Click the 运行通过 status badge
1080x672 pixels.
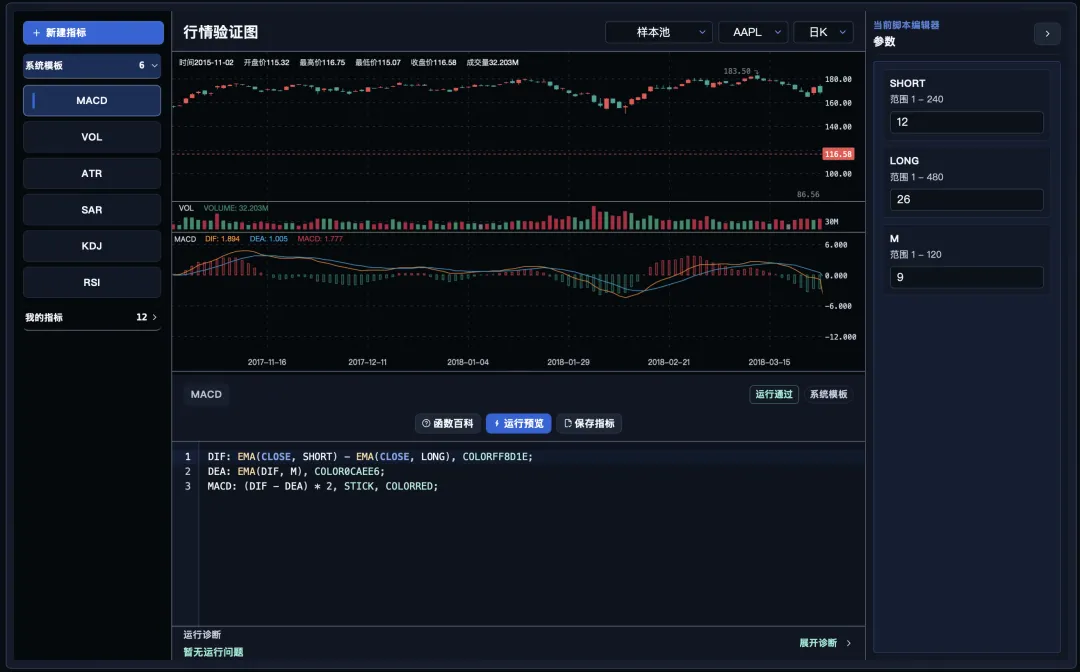[773, 395]
